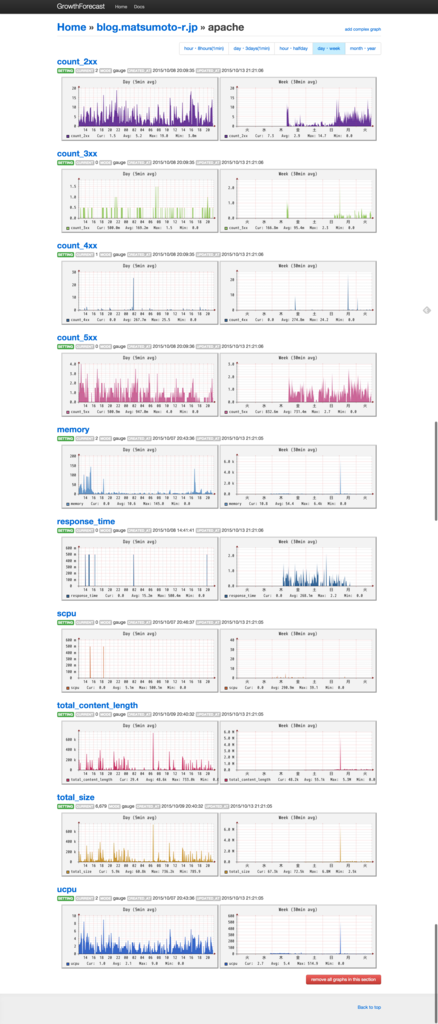Viewport: 438px width, 1024px height.
Task: Open the total_content_length graph title link
Action: pos(97,706)
